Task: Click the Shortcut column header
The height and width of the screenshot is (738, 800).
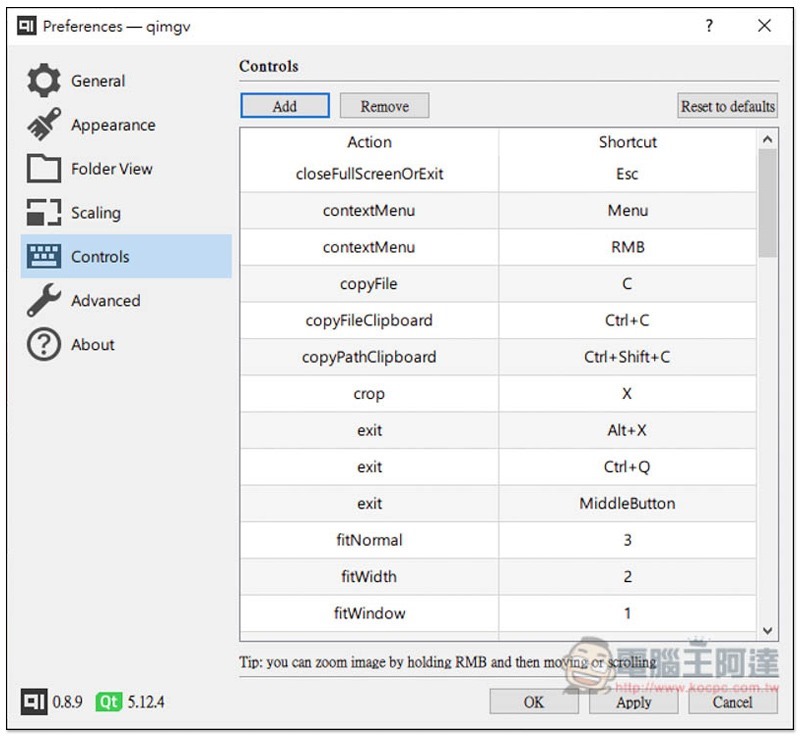Action: [628, 142]
